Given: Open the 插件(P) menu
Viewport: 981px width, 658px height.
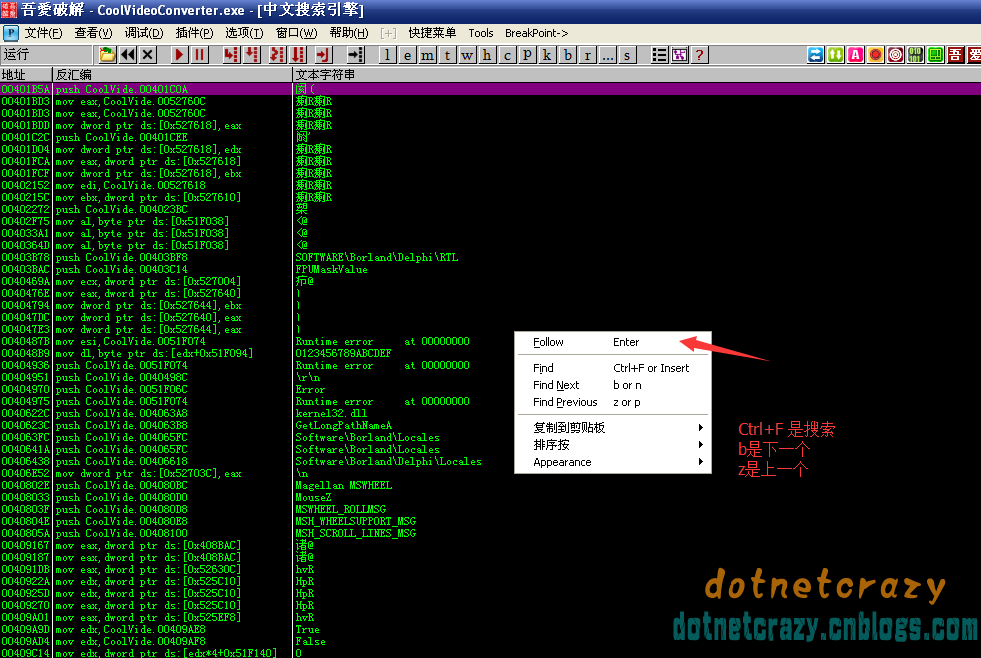Looking at the screenshot, I should [194, 33].
